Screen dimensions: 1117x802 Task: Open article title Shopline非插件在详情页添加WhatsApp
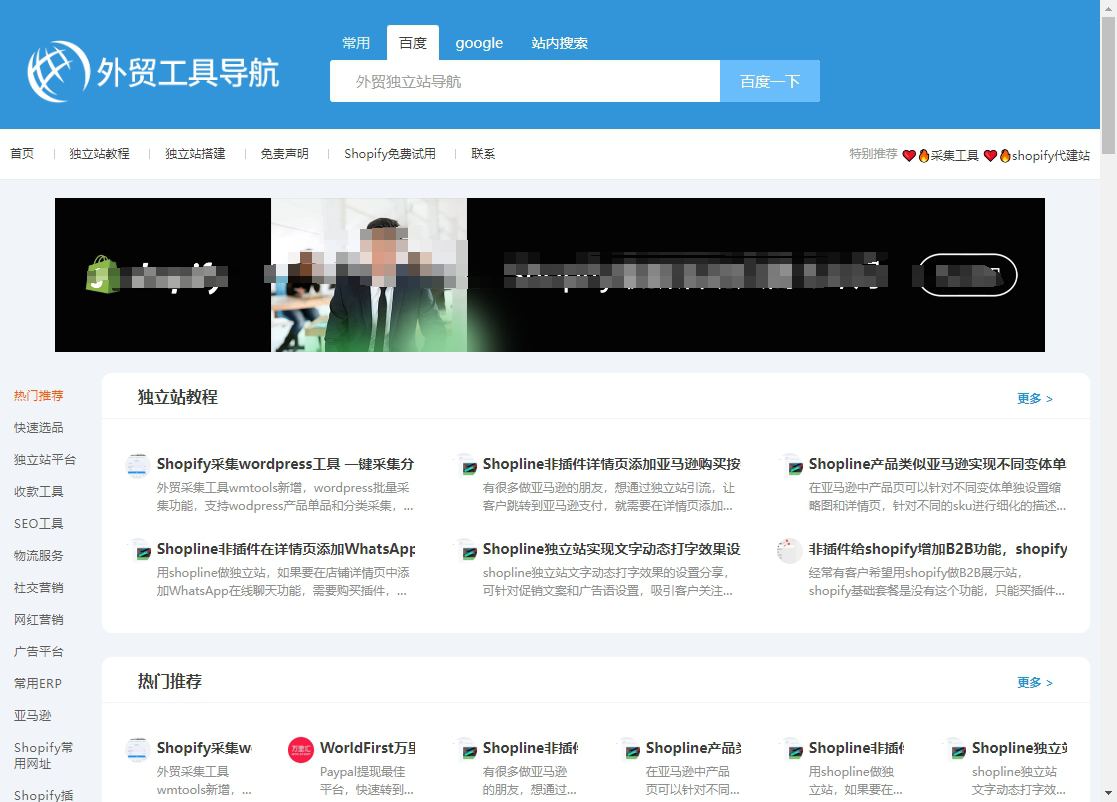click(x=286, y=548)
